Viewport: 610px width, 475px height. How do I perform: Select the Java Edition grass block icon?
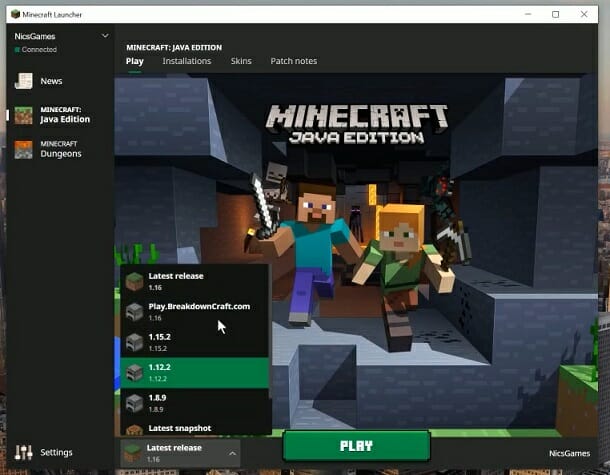tap(23, 116)
